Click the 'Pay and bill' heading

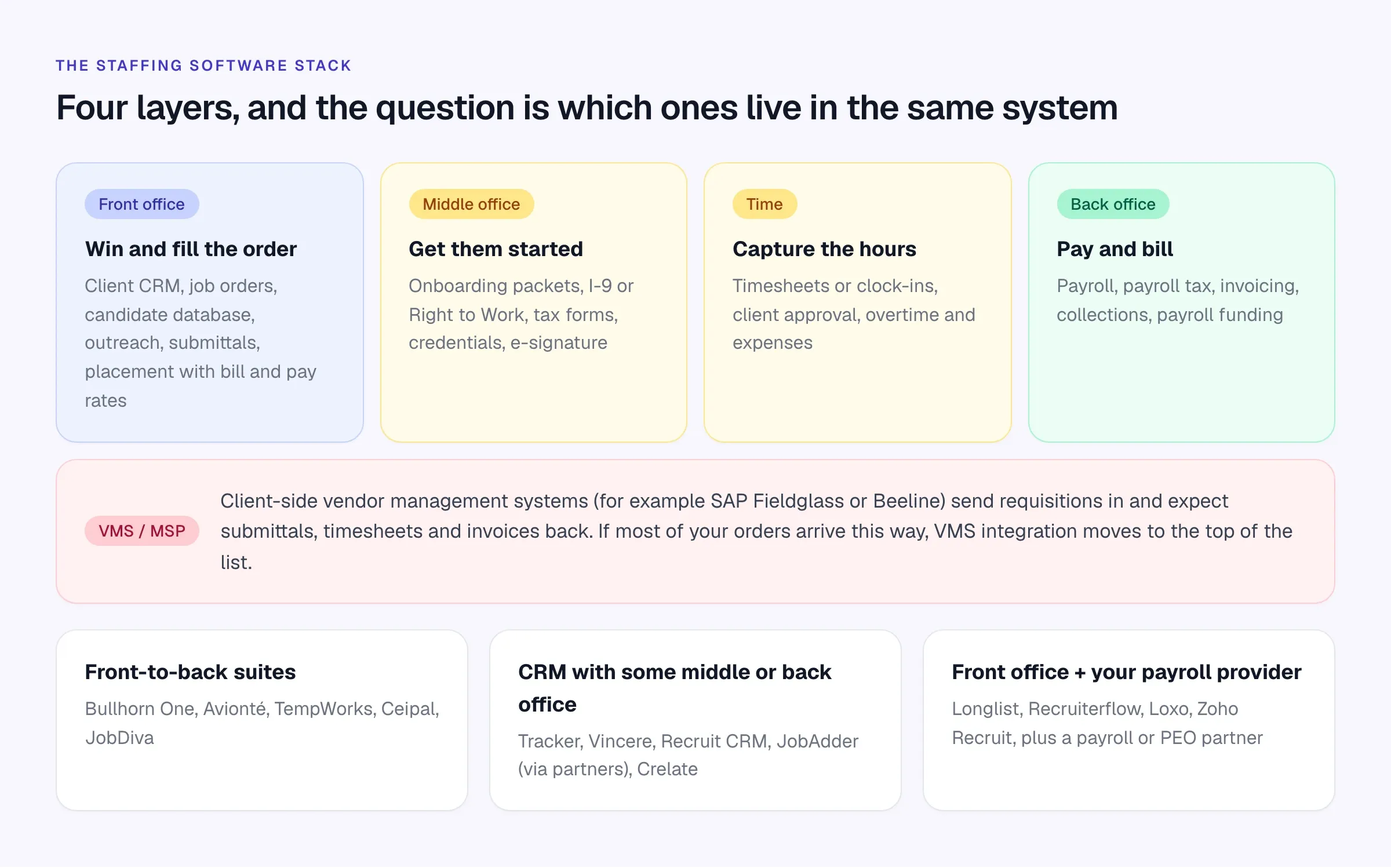[x=1115, y=249]
